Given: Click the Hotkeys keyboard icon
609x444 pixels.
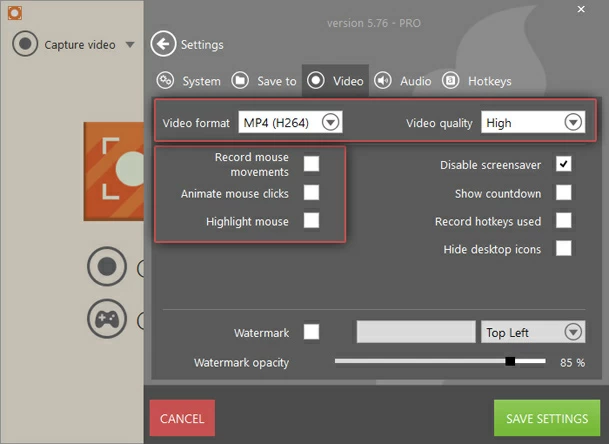Looking at the screenshot, I should point(451,80).
